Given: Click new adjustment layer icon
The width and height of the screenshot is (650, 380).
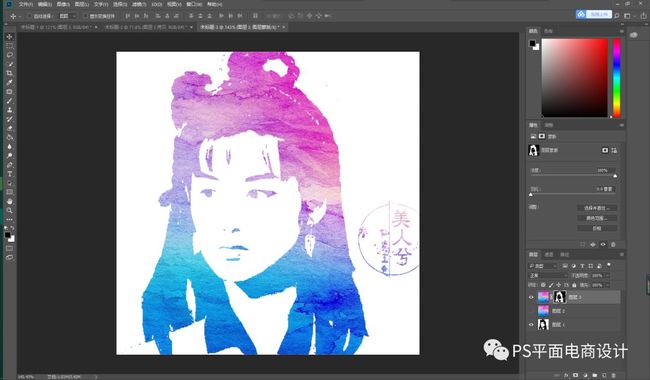Looking at the screenshot, I should pos(585,375).
